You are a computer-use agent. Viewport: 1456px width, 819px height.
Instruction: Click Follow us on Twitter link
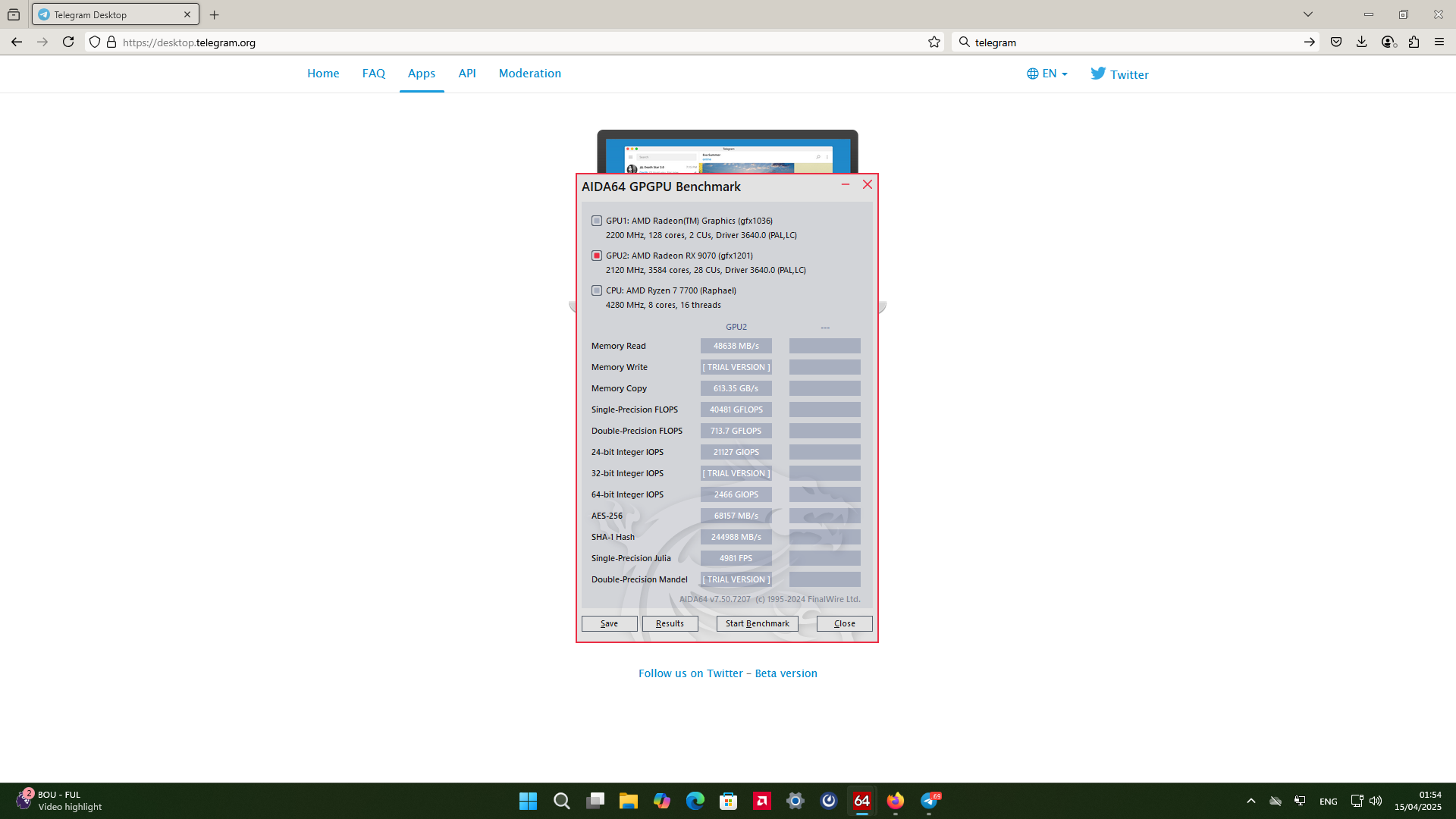click(690, 673)
